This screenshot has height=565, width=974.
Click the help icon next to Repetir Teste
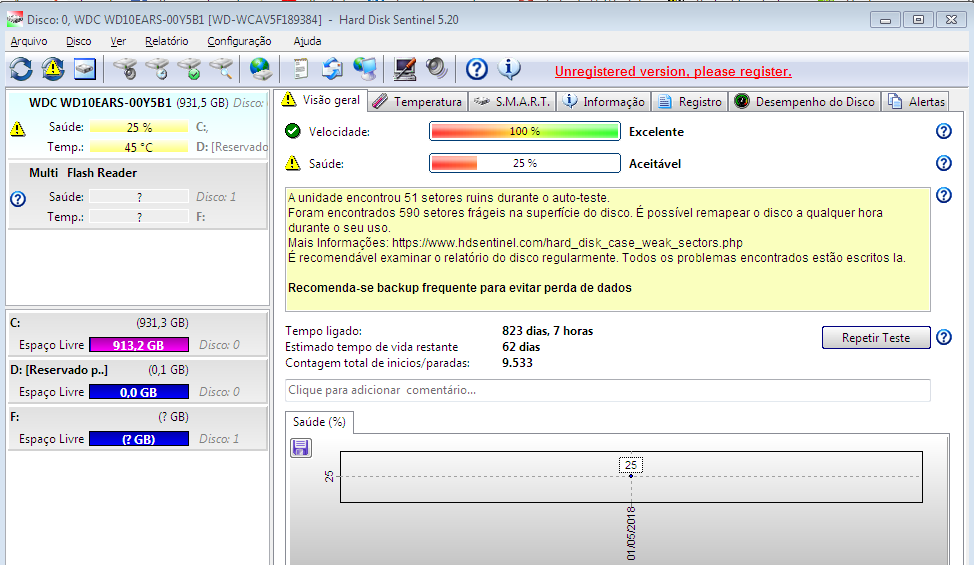(944, 337)
